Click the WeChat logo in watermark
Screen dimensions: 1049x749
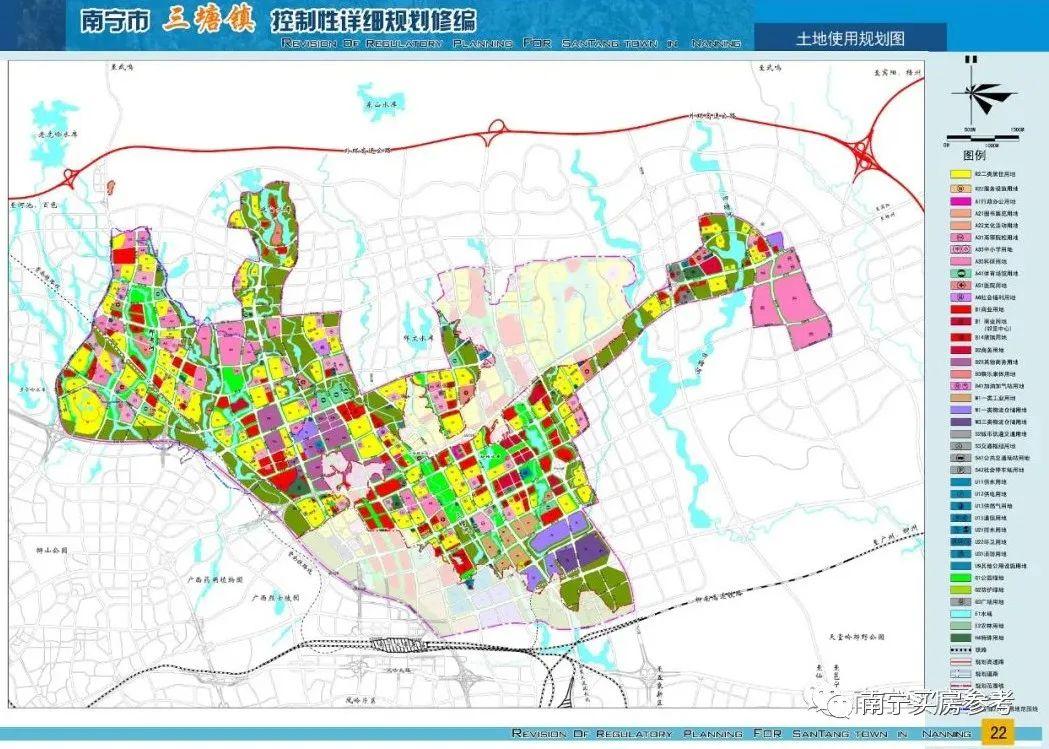pos(835,704)
